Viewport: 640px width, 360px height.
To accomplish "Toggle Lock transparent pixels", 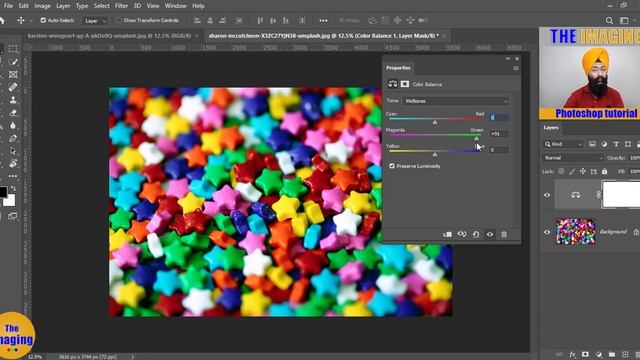I will pyautogui.click(x=561, y=171).
